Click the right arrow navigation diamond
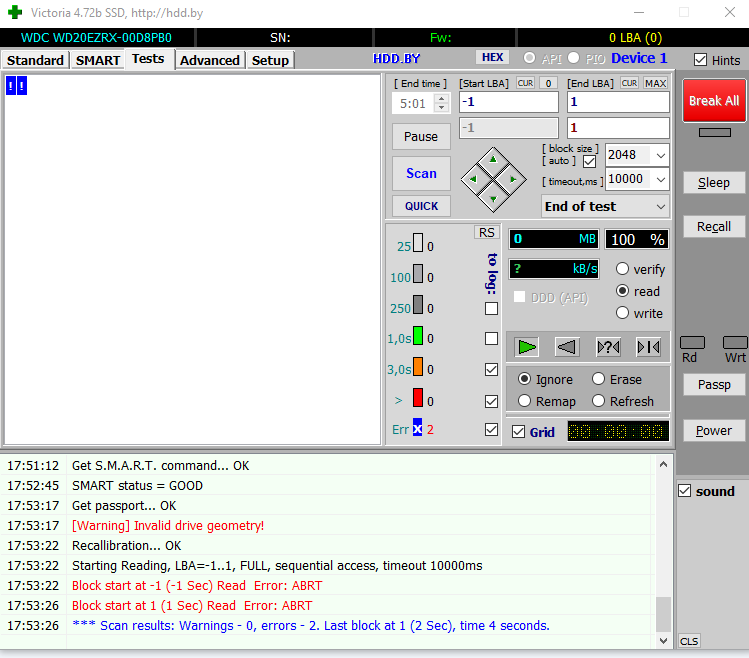749x658 pixels. pyautogui.click(x=512, y=179)
